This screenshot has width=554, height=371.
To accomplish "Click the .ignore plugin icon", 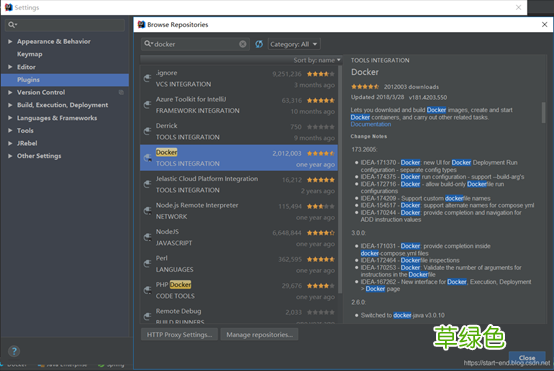I will pyautogui.click(x=147, y=78).
